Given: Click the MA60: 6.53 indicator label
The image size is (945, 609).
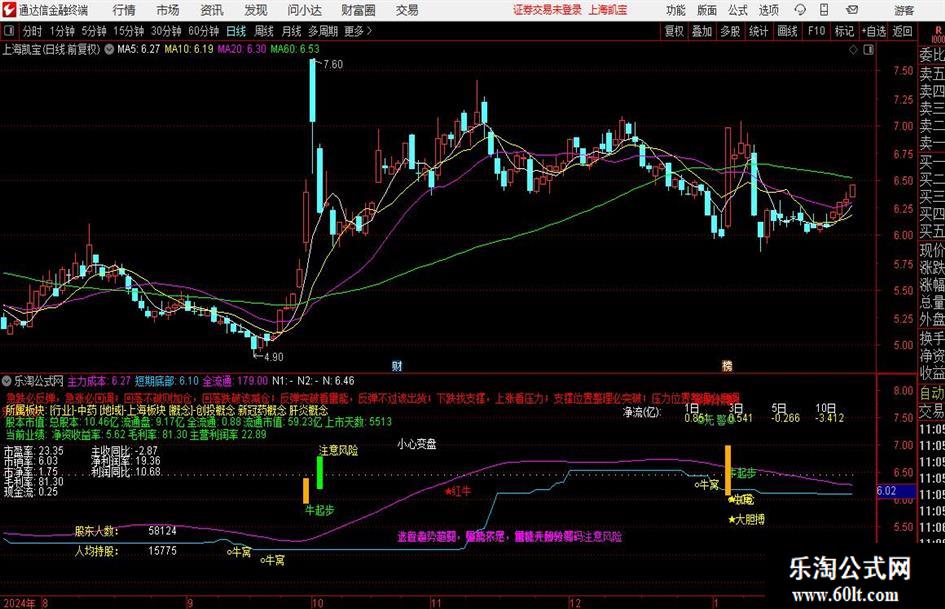Looking at the screenshot, I should pos(295,49).
